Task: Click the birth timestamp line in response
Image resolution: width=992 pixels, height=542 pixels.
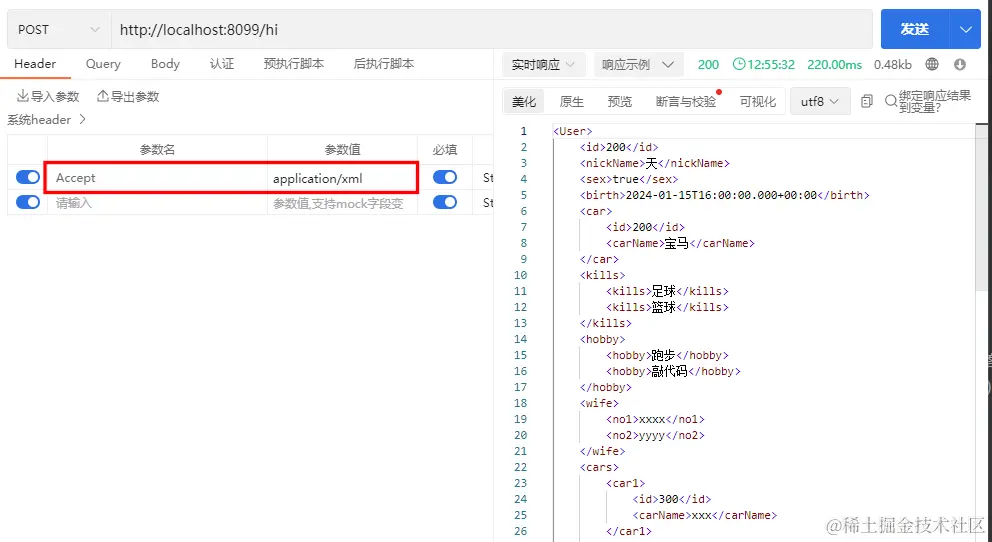Action: point(724,195)
